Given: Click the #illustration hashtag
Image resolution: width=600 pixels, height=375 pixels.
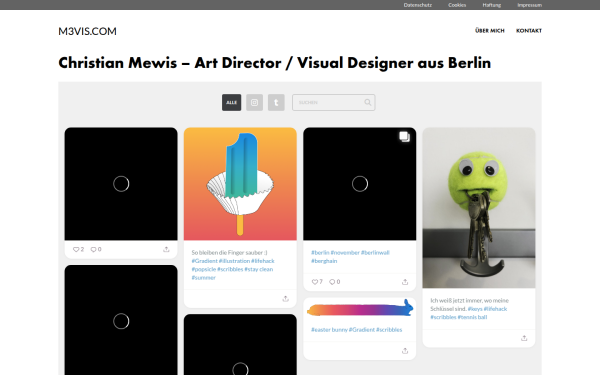Looking at the screenshot, I should pos(234,261).
